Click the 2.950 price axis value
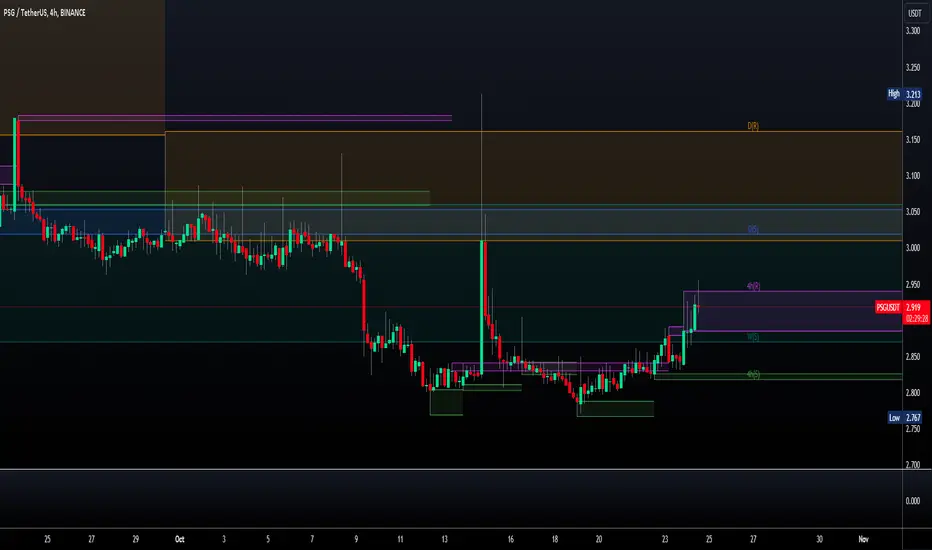The height and width of the screenshot is (550, 932). [x=913, y=285]
